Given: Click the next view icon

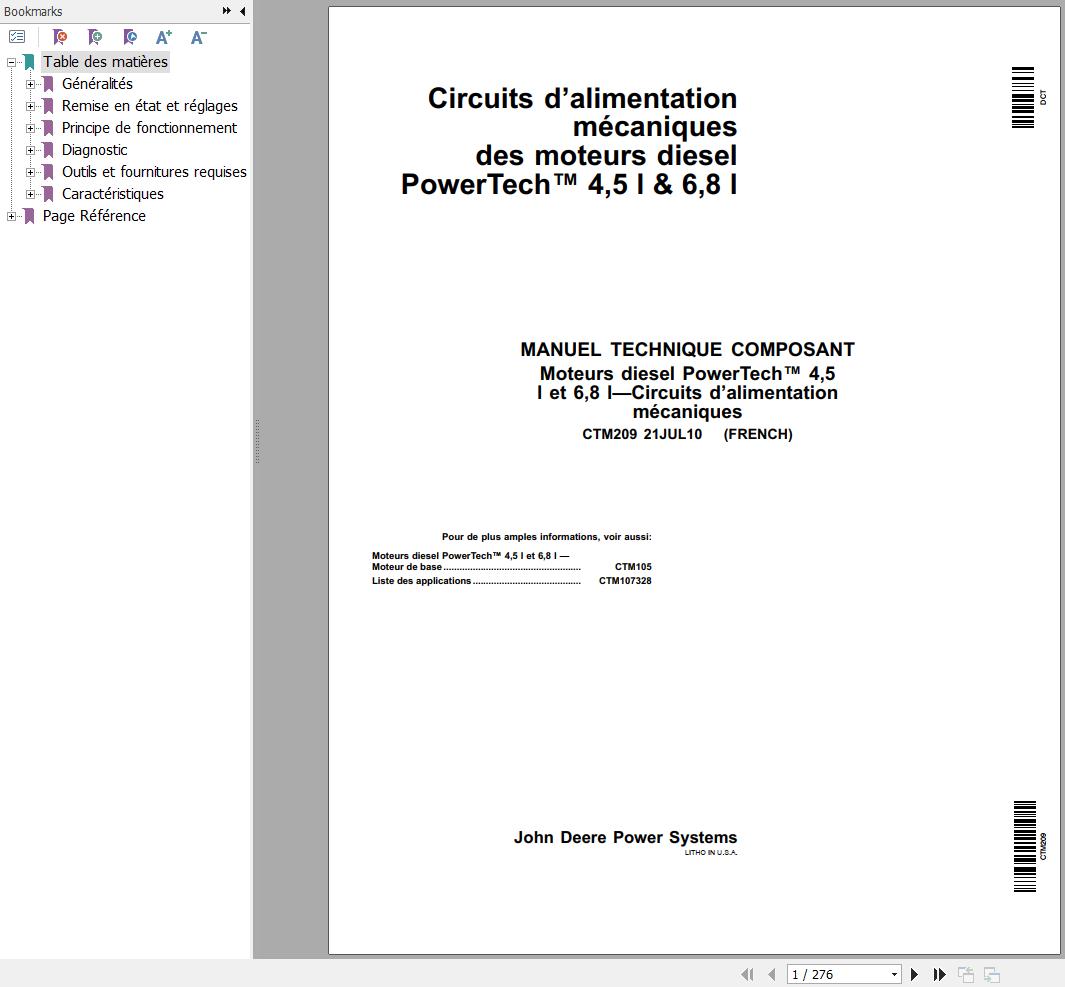Looking at the screenshot, I should [x=992, y=974].
